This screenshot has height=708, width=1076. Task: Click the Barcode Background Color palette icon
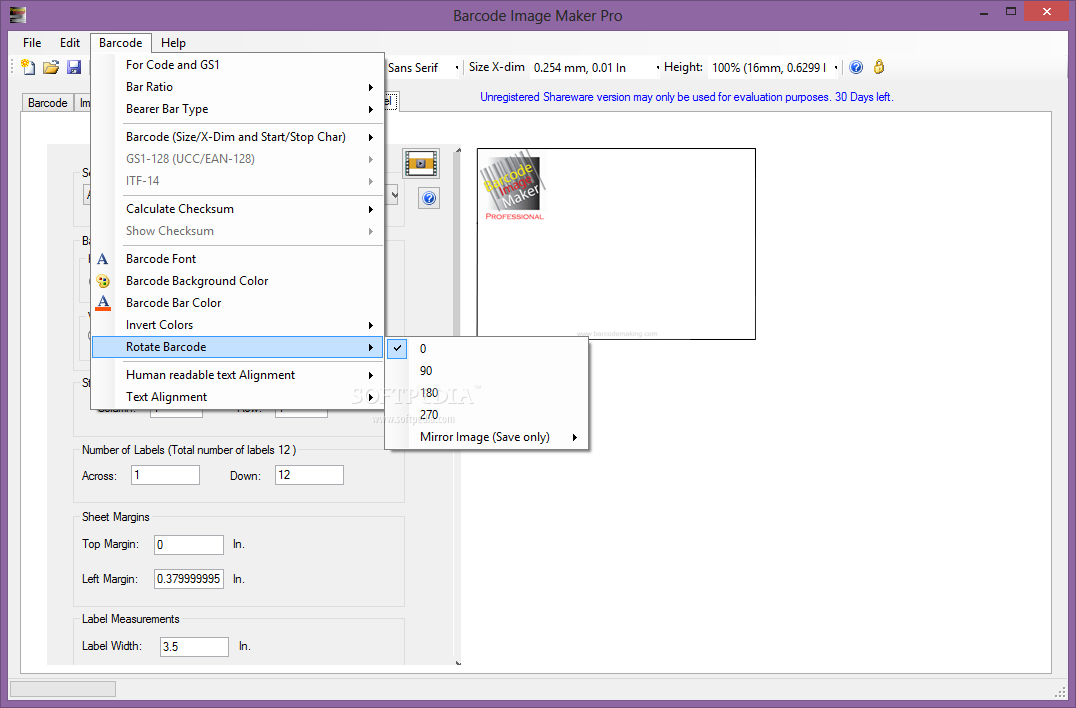click(102, 281)
